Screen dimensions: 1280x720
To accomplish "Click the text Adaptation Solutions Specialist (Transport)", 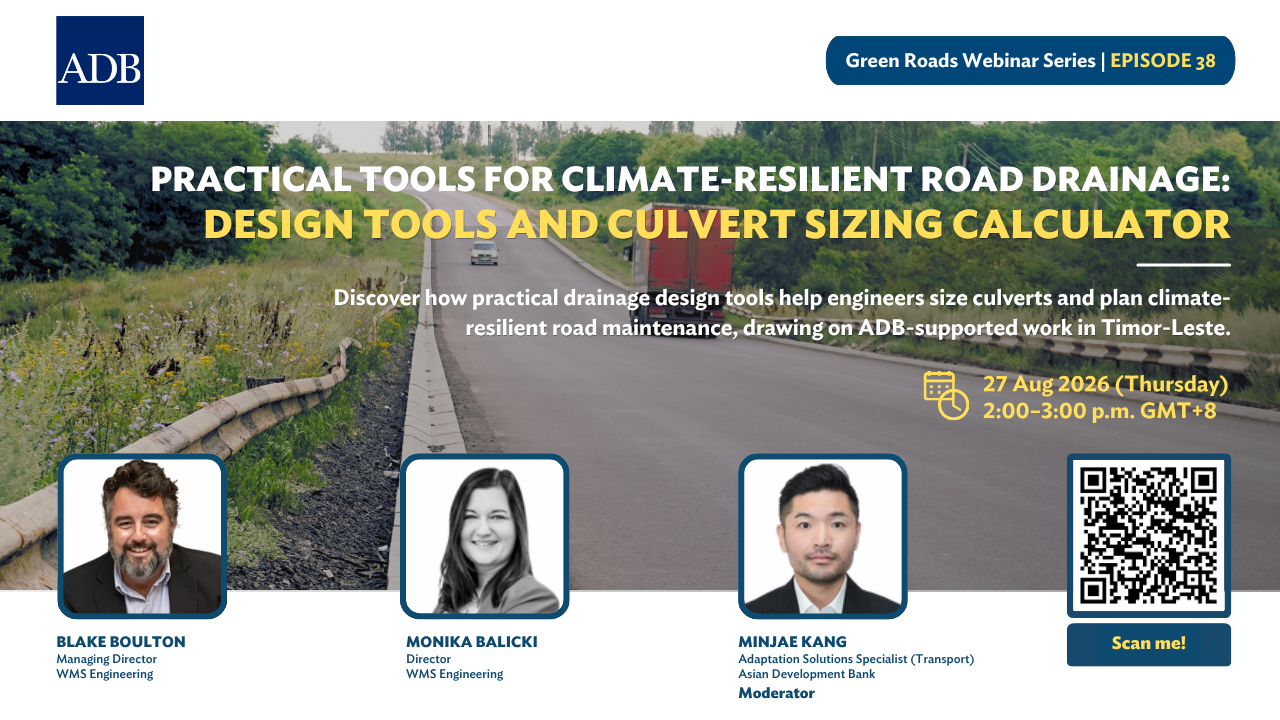I will 856,659.
